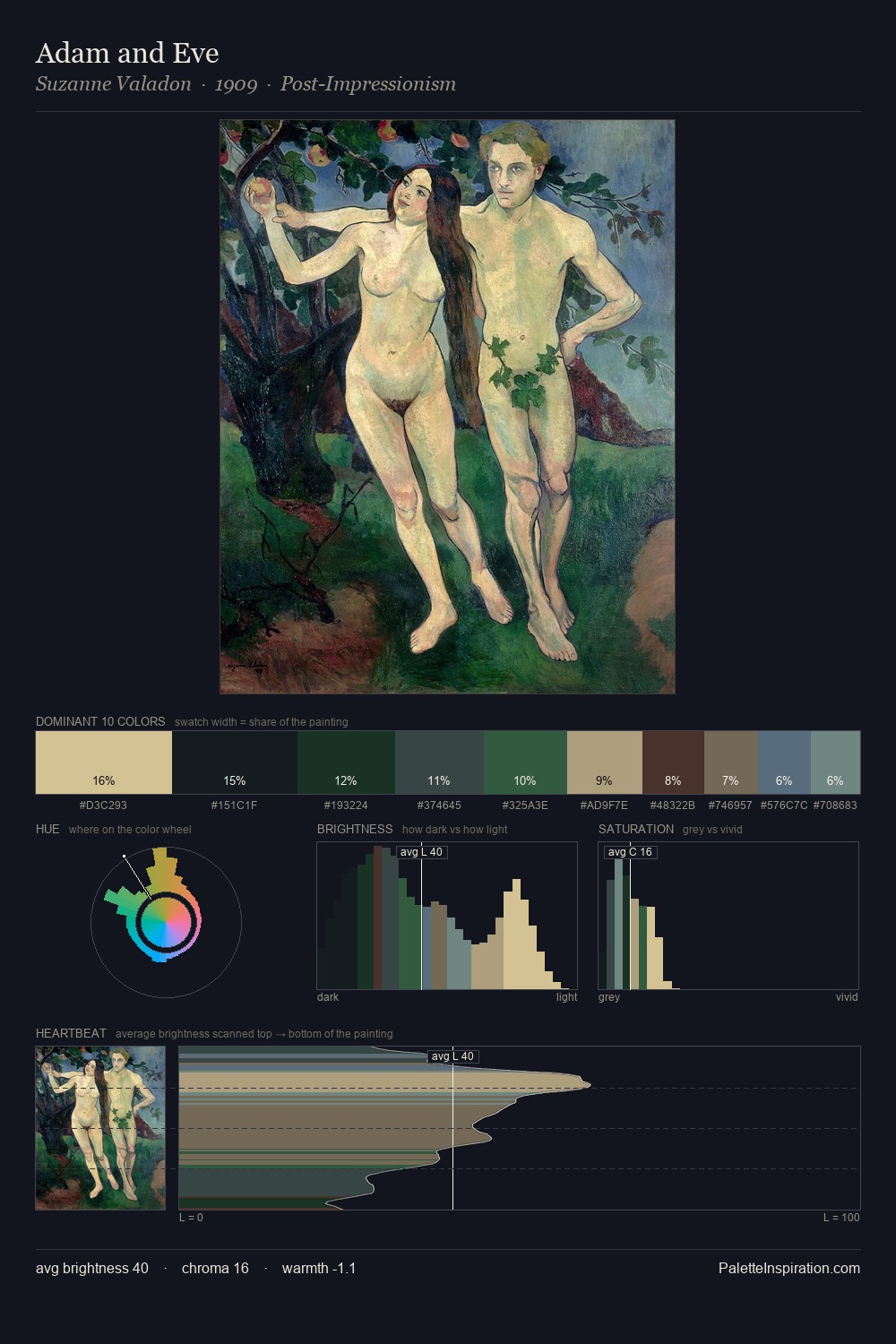Click 'where on the color wheel' caption
Viewport: 896px width, 1344px height.
coord(130,830)
